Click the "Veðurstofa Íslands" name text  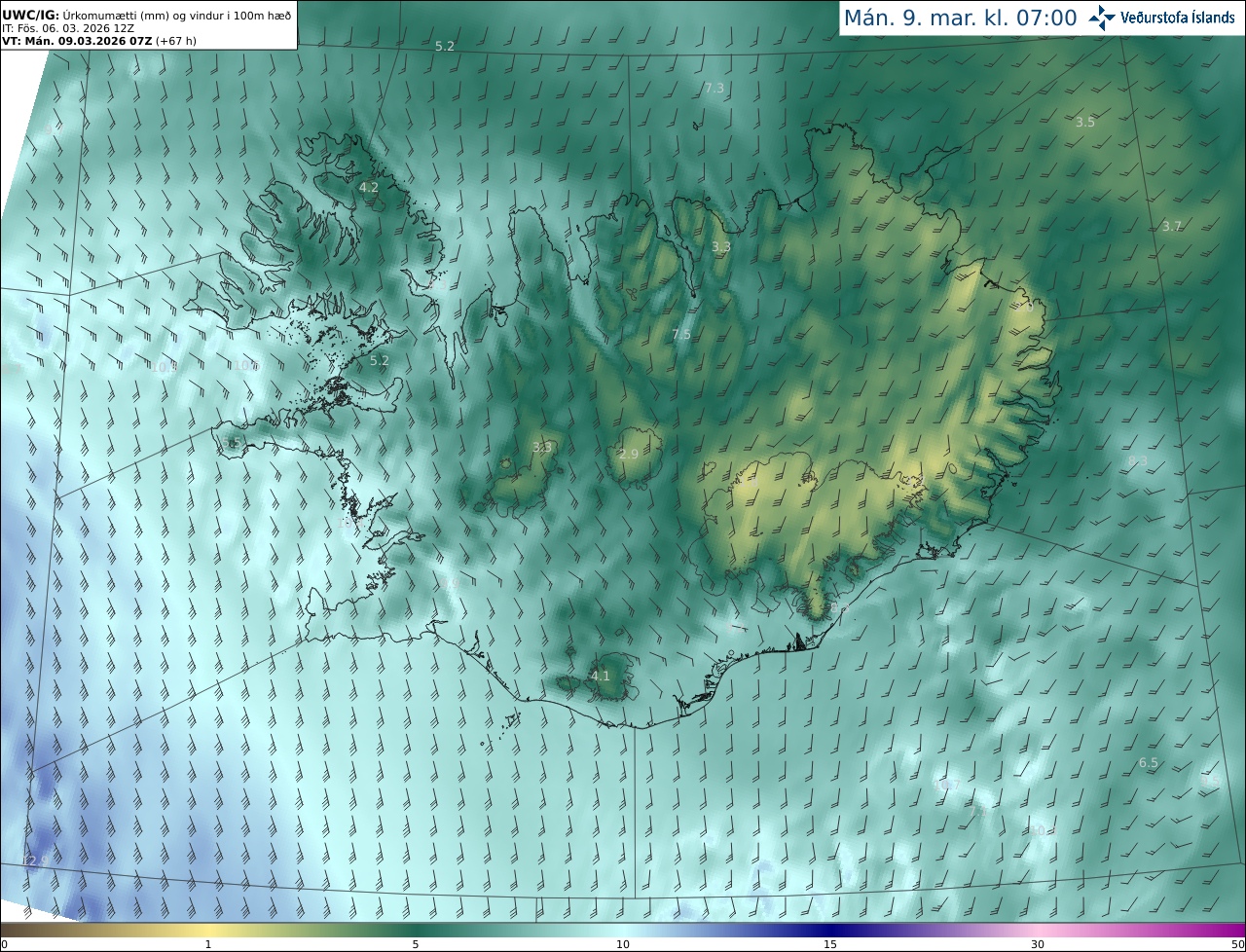pos(1178,18)
